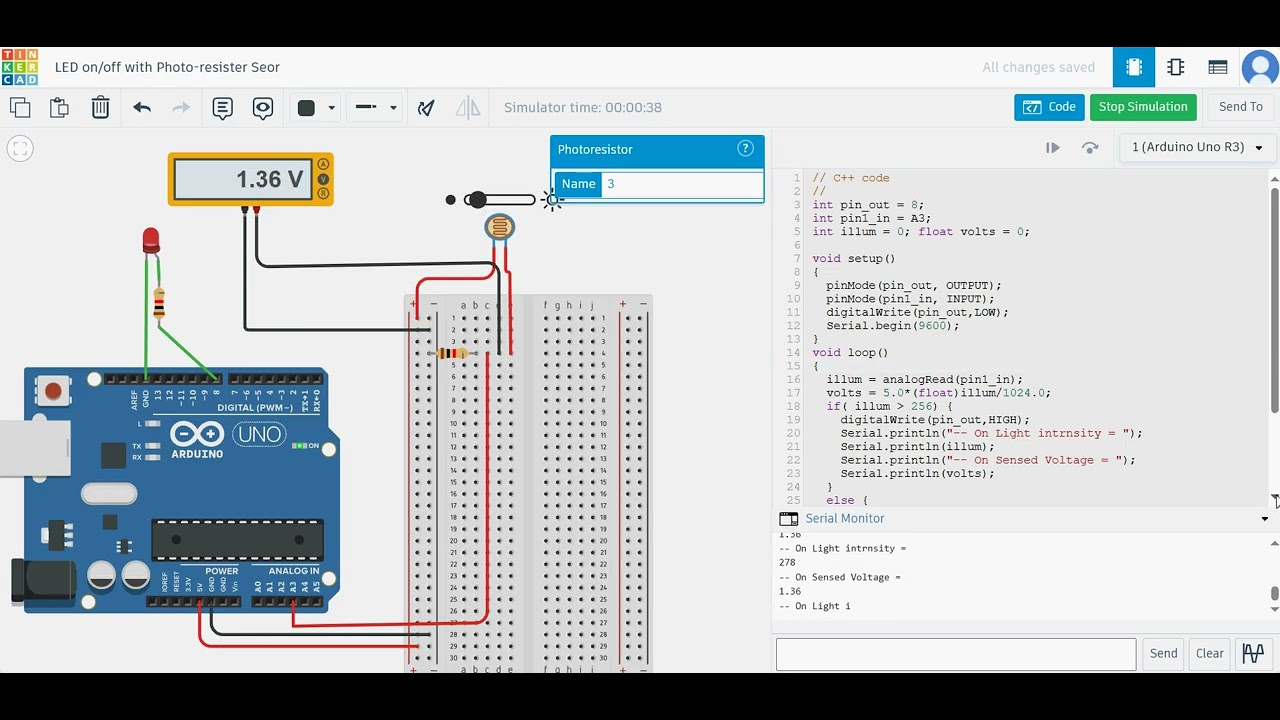Clear the serial monitor output
The width and height of the screenshot is (1280, 720).
1210,654
